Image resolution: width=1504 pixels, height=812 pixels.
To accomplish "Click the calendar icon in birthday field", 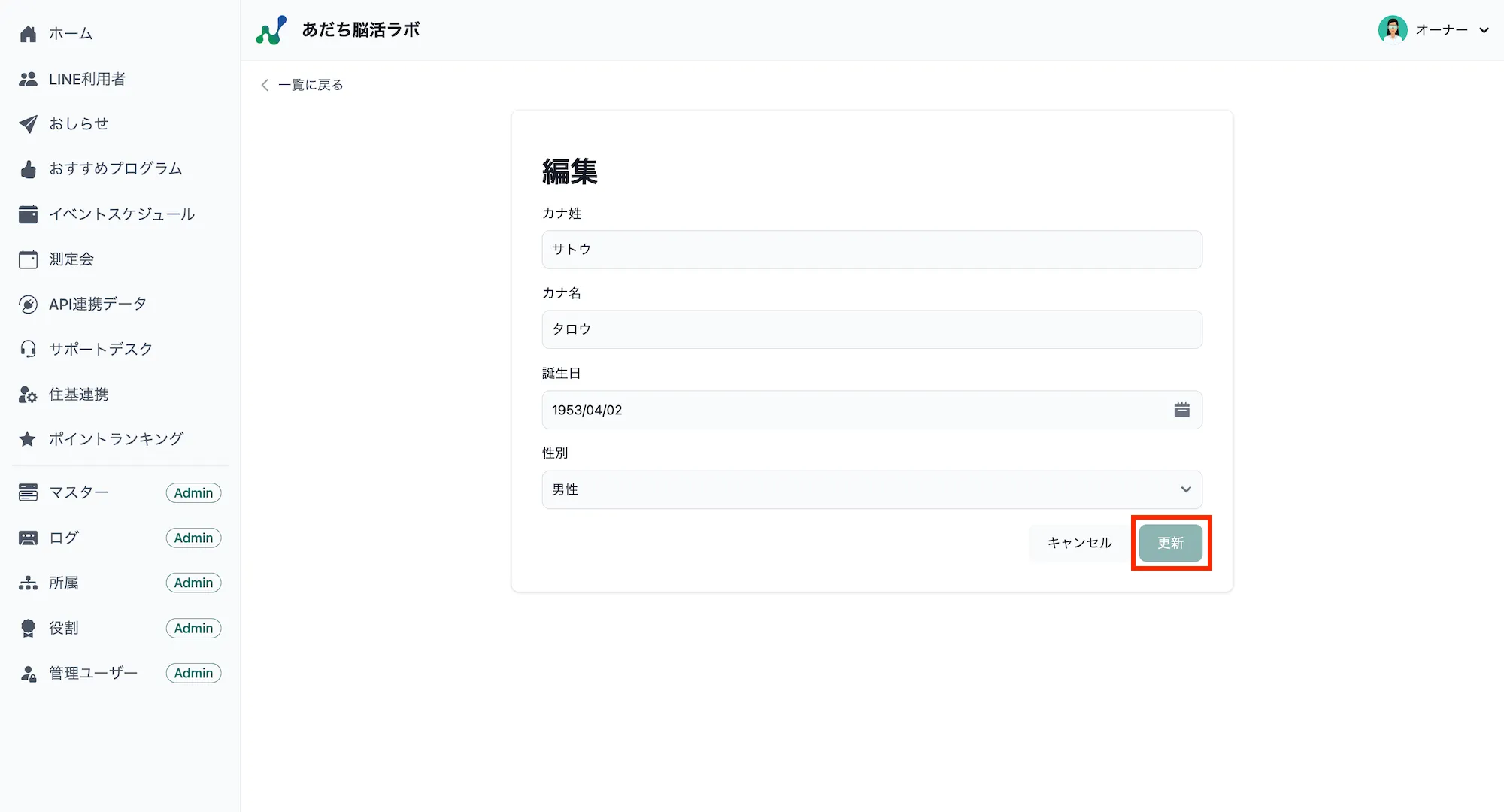I will coord(1181,410).
